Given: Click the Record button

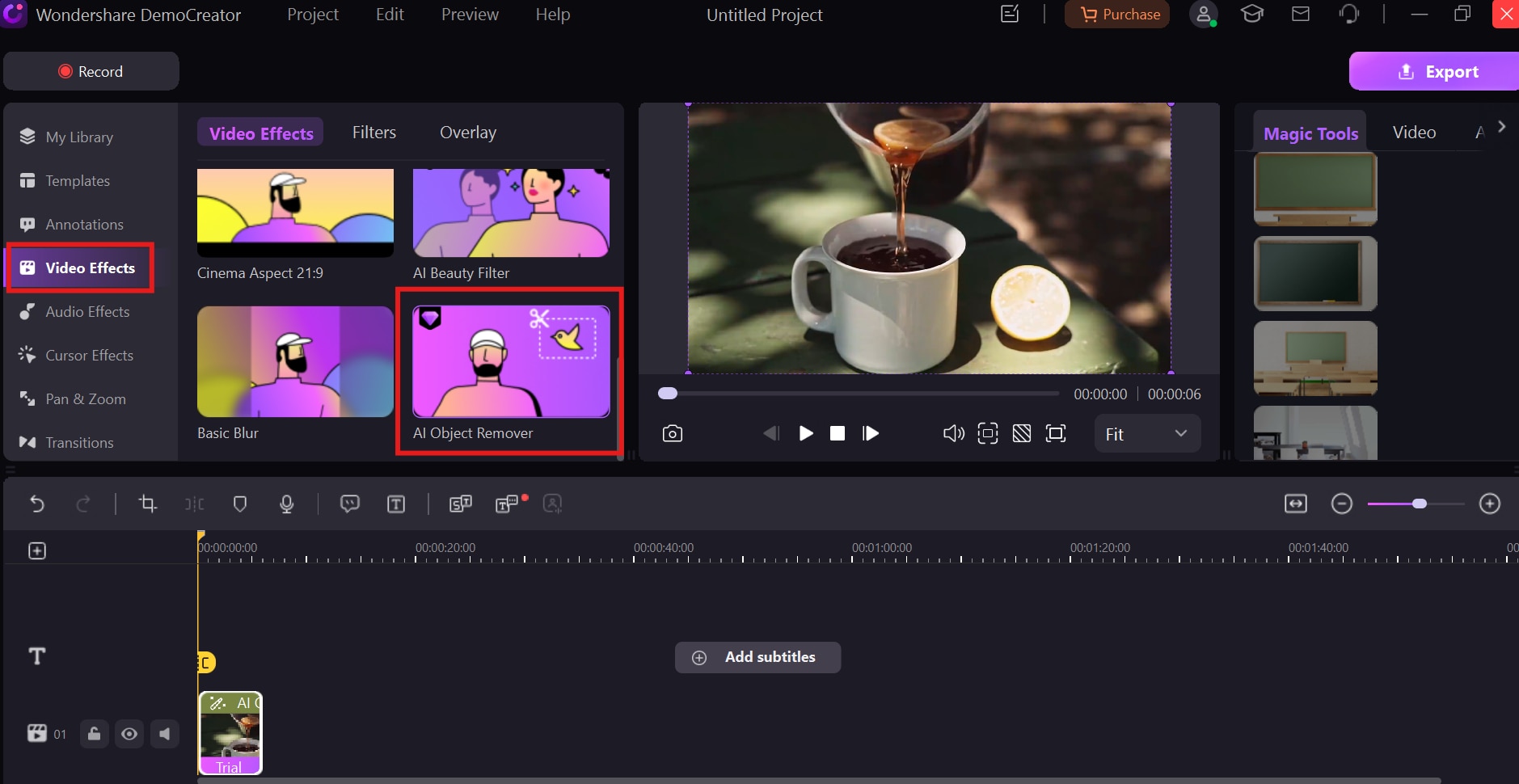Looking at the screenshot, I should [x=91, y=71].
